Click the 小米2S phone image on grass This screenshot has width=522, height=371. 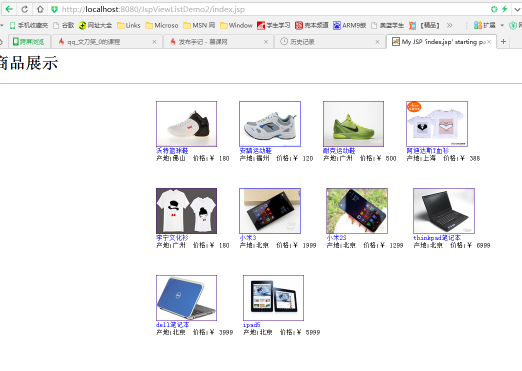pos(357,211)
